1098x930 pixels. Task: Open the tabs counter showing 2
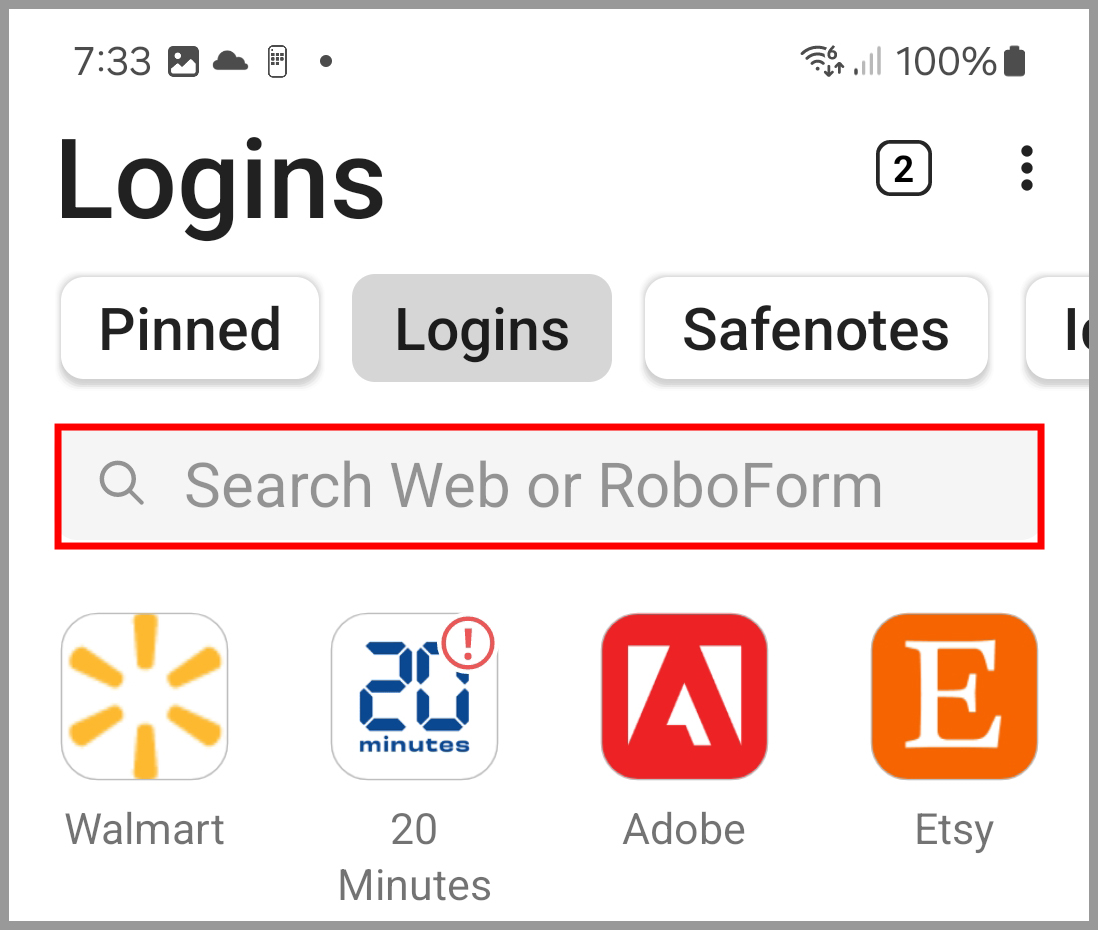point(903,169)
